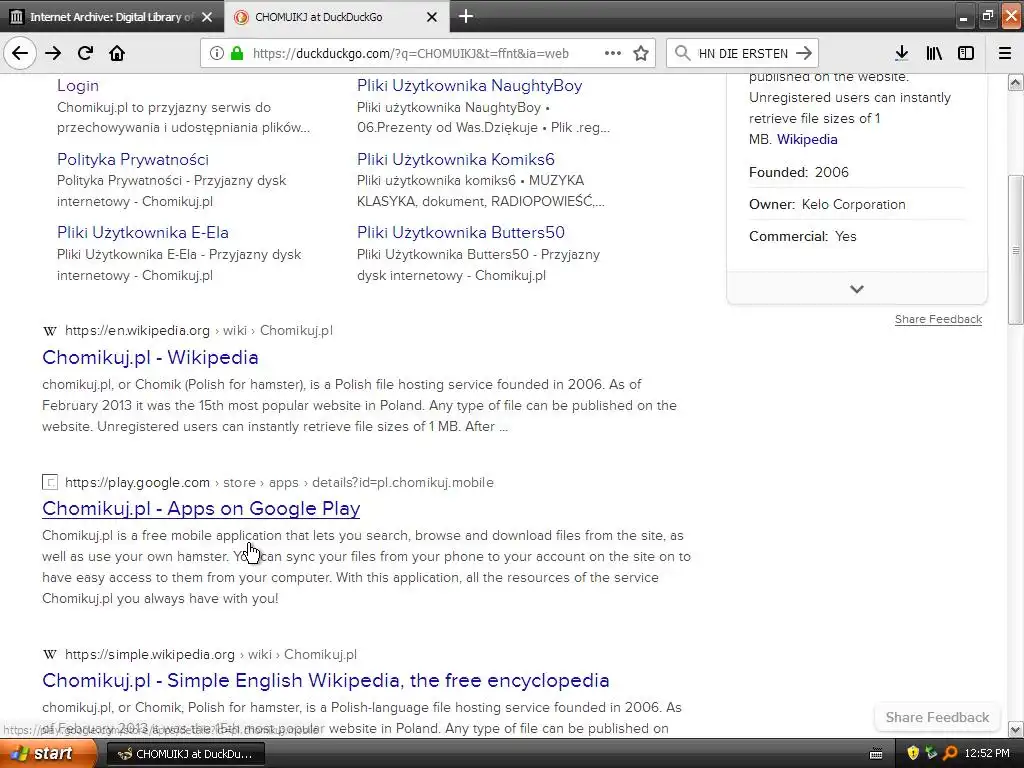Click the system clock showing 12:52 PM

click(987, 754)
